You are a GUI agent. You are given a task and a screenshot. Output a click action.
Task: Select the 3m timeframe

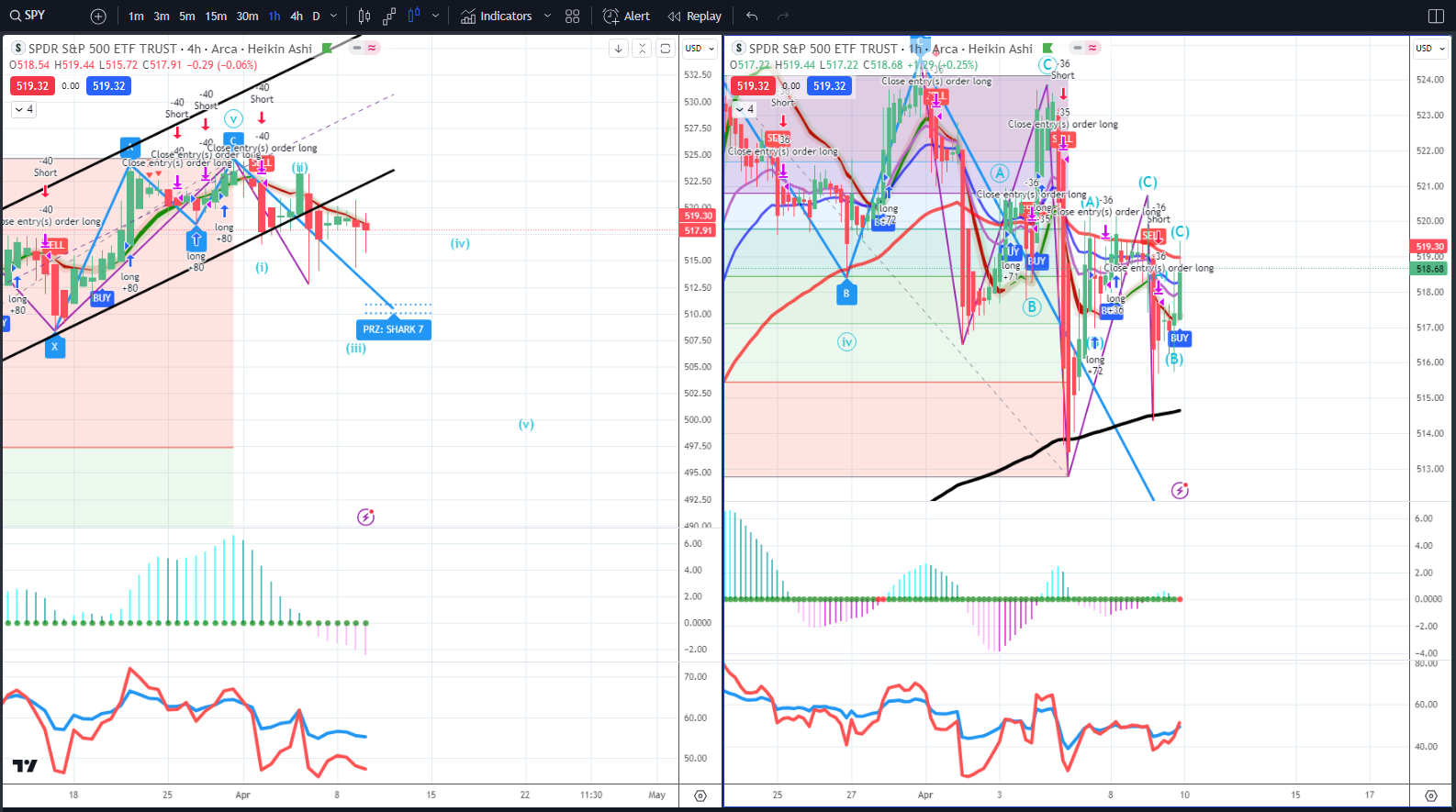coord(162,17)
